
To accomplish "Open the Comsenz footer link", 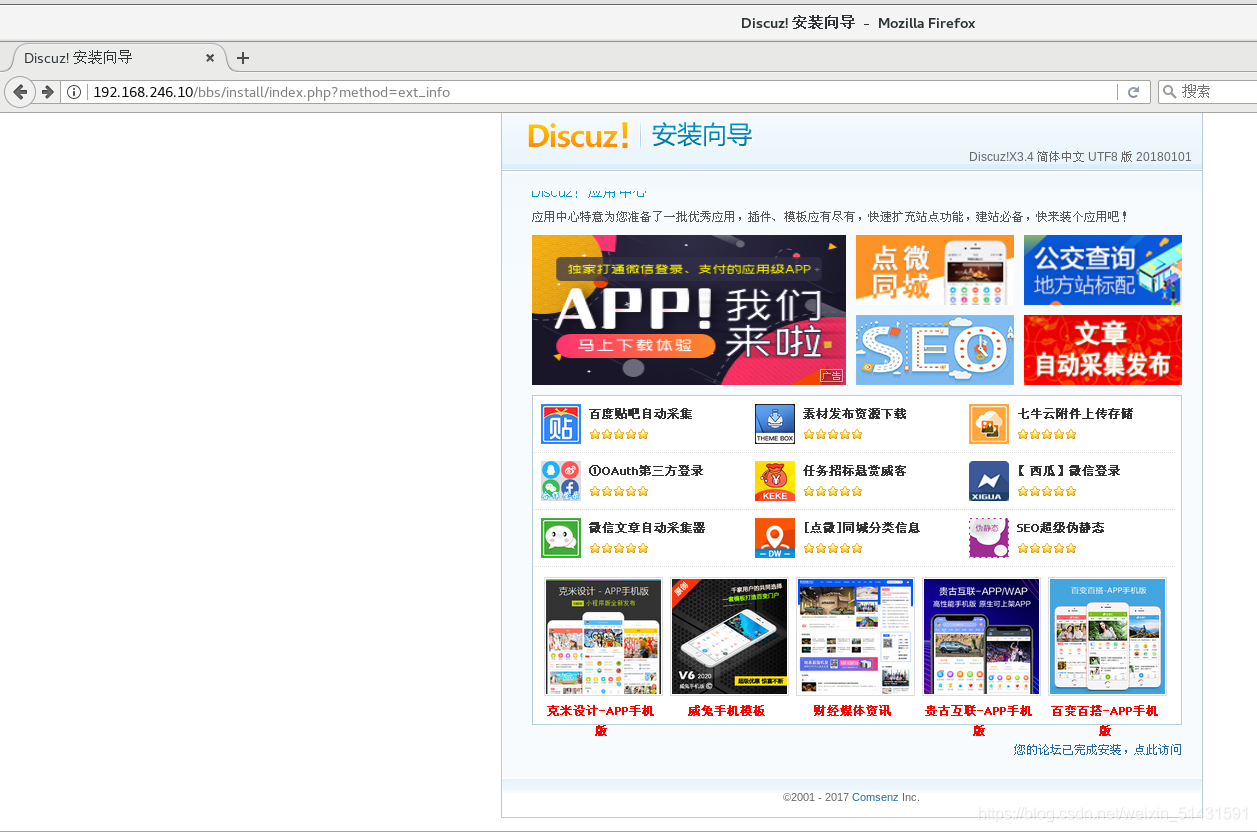I will (875, 797).
